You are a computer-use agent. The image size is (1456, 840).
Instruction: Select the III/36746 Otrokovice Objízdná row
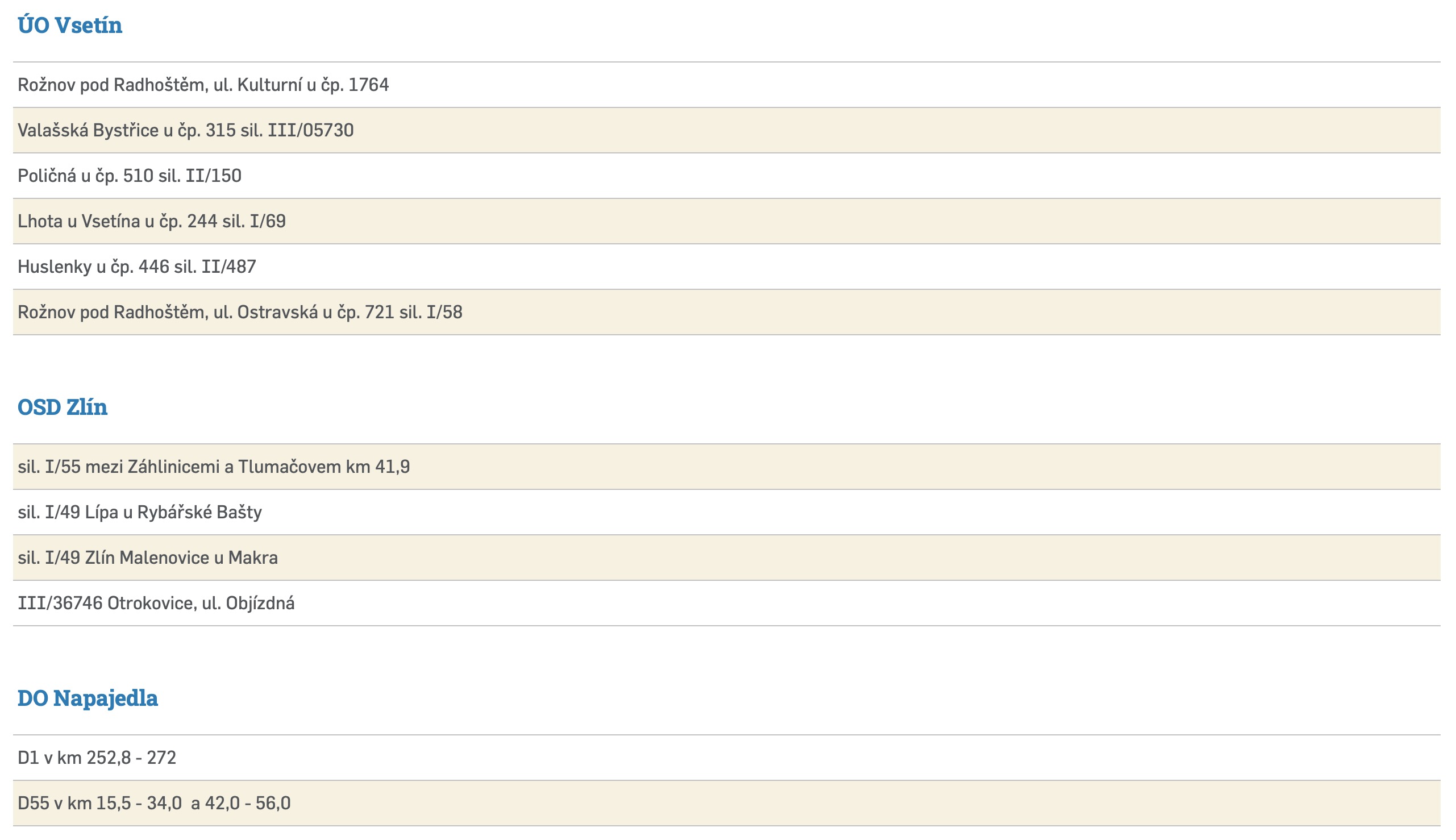(156, 604)
